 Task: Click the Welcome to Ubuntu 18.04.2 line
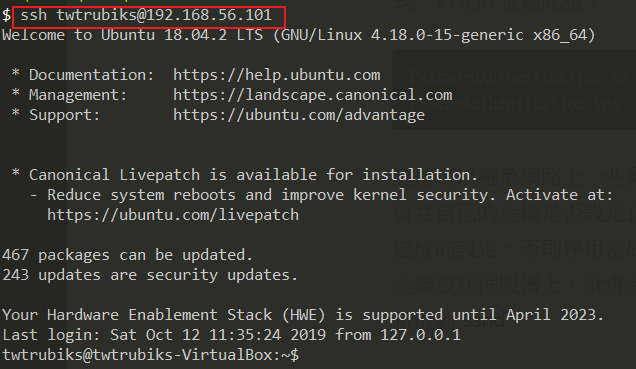pos(299,35)
